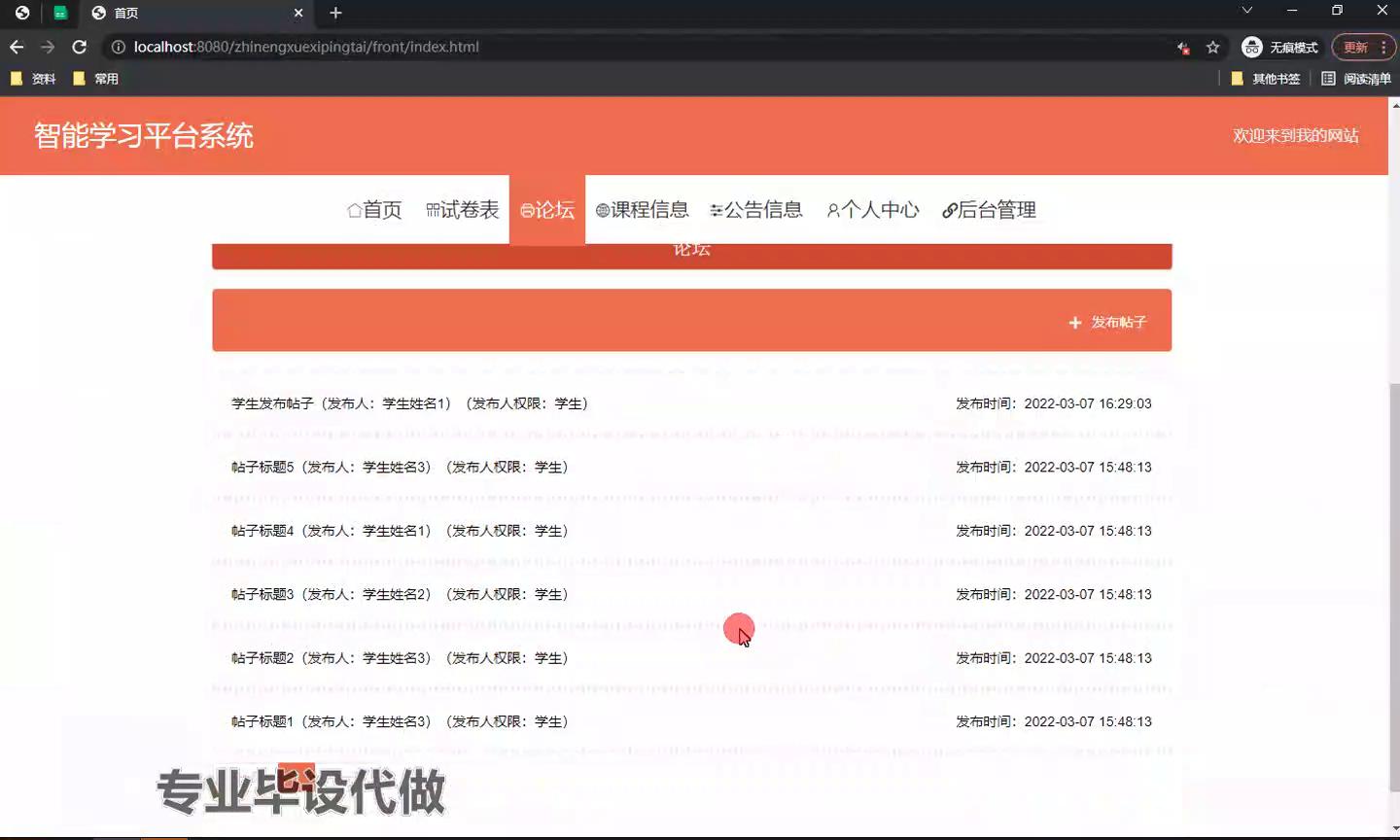Click the browser back arrow

(x=17, y=47)
